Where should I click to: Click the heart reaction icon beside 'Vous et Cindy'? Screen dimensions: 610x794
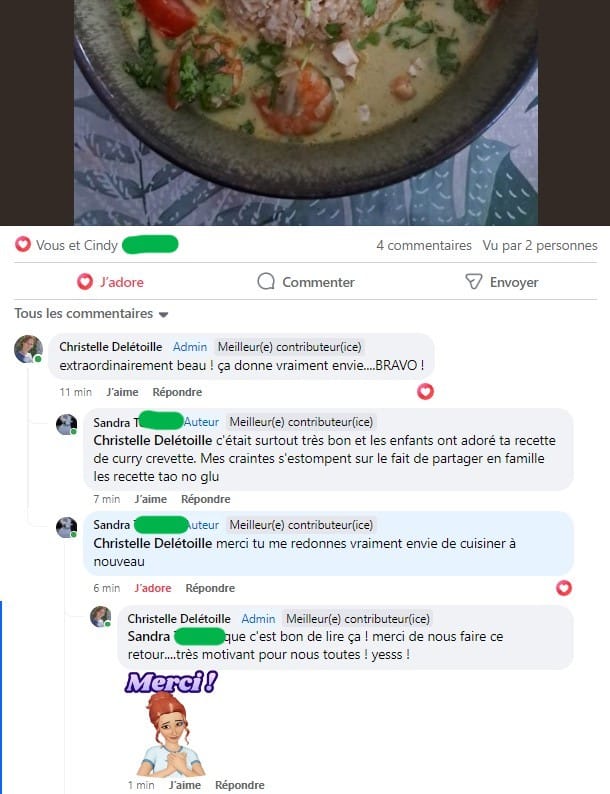pyautogui.click(x=23, y=245)
